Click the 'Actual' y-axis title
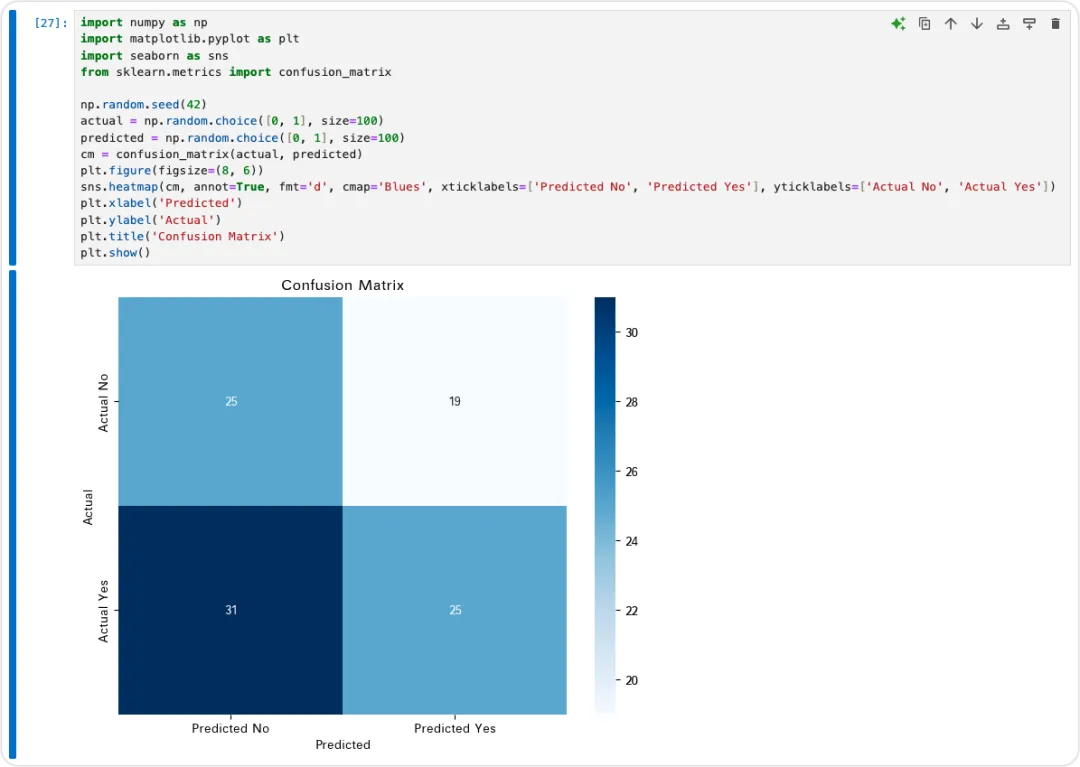 (87, 507)
